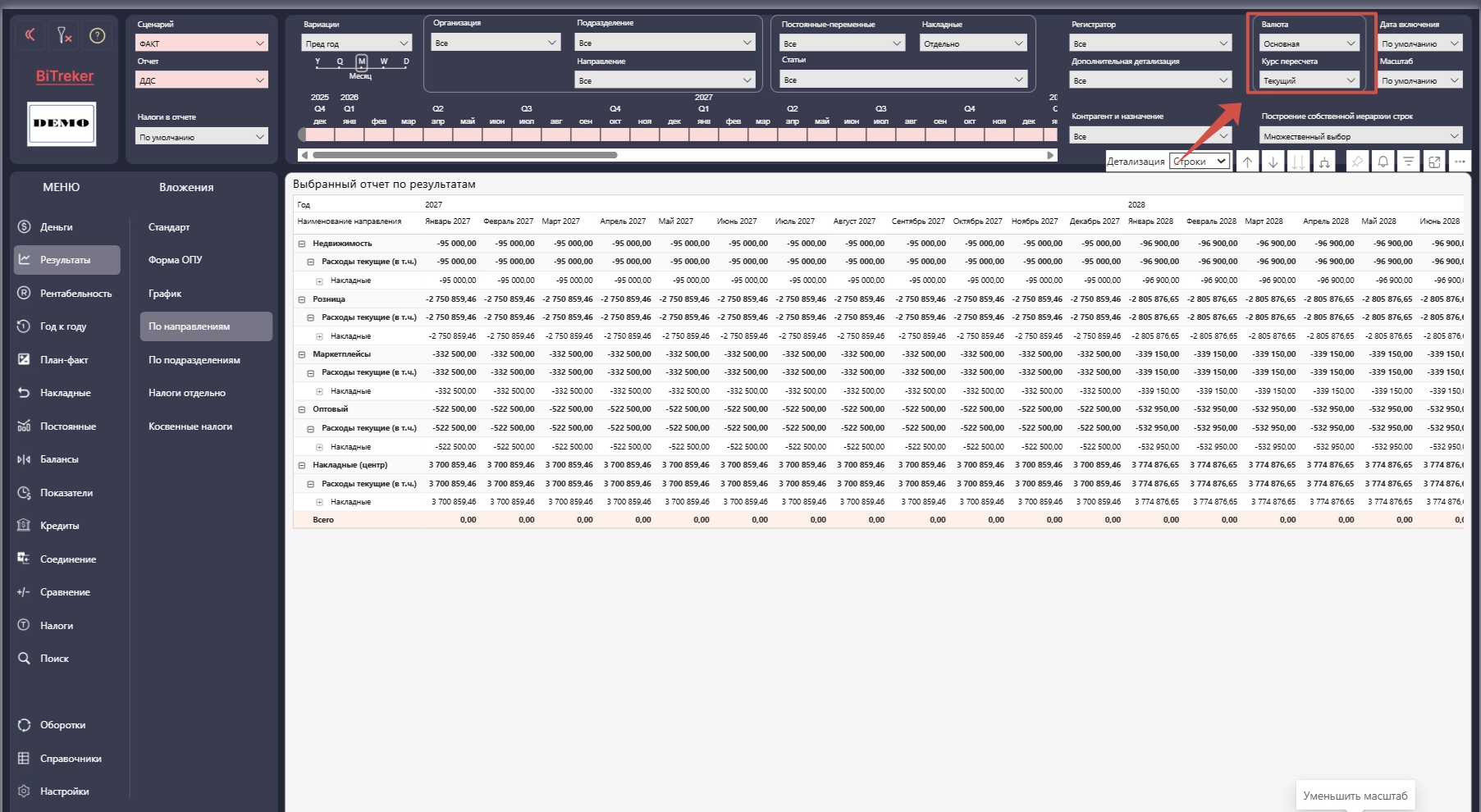Expand down hierarchy with fork arrow icon

coord(1324,162)
